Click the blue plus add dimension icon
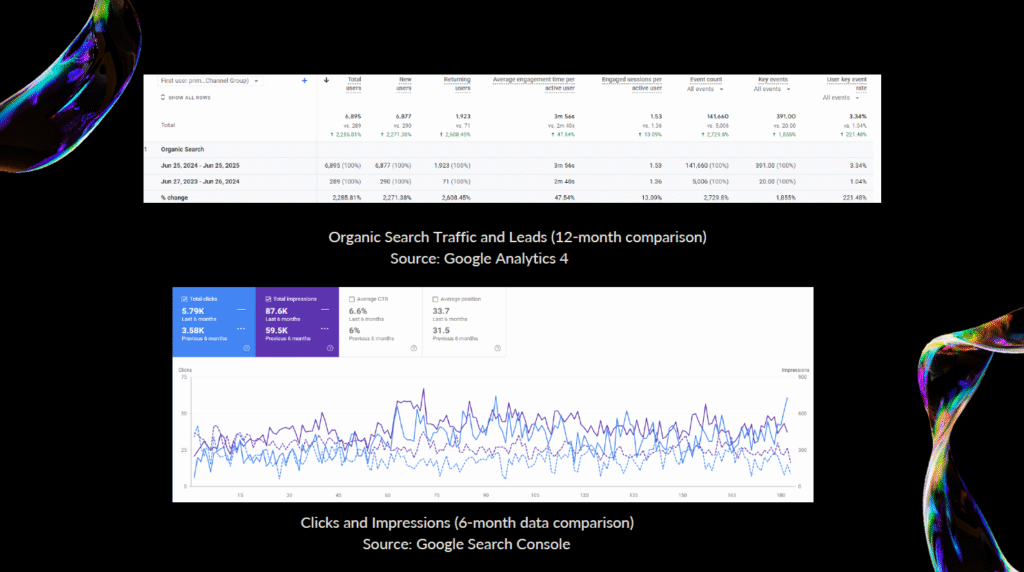Viewport: 1024px width, 572px height. [304, 80]
